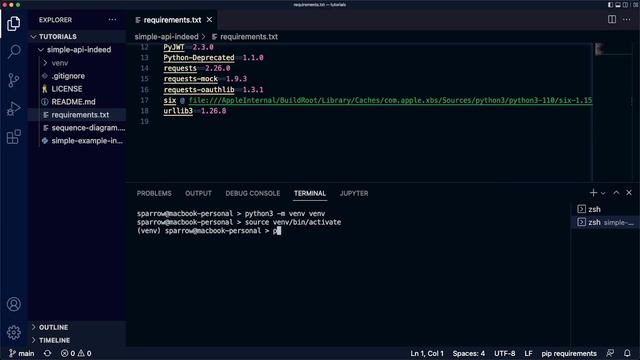The image size is (640, 360).
Task: Collapse the TUTORIALS workspace section
Action: click(x=77, y=36)
